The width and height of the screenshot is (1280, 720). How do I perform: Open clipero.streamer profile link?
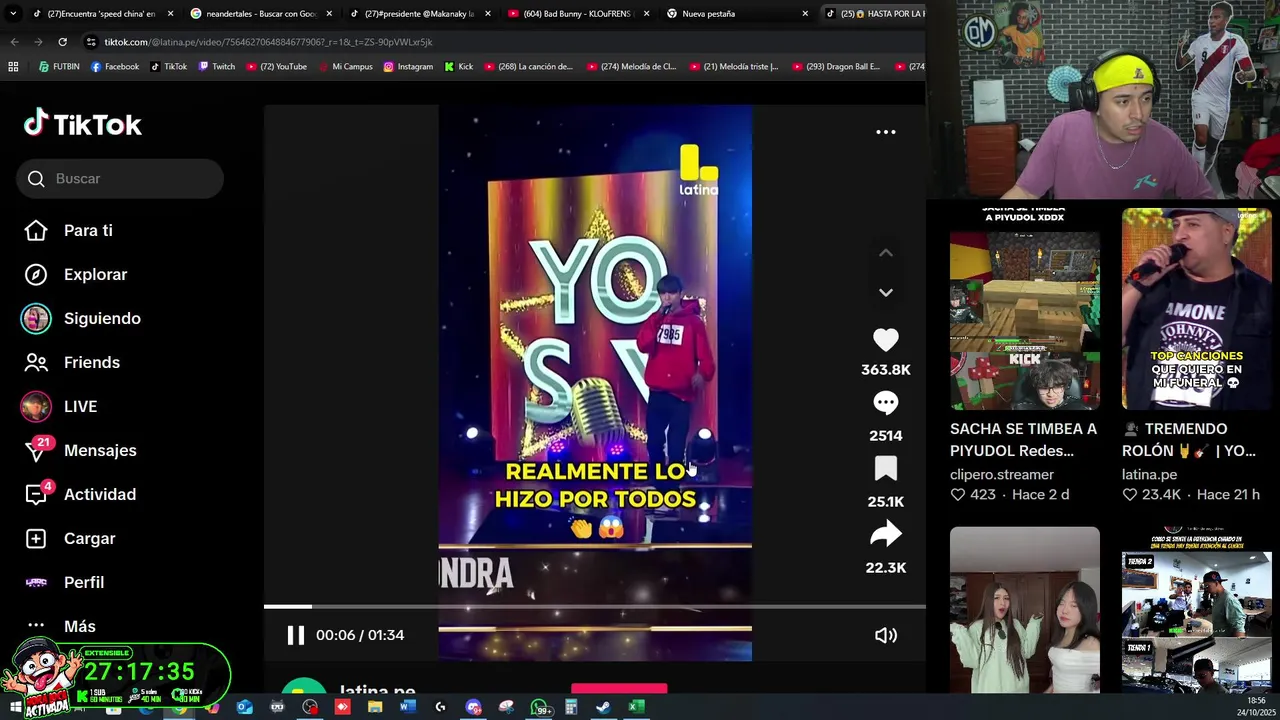coord(1002,474)
